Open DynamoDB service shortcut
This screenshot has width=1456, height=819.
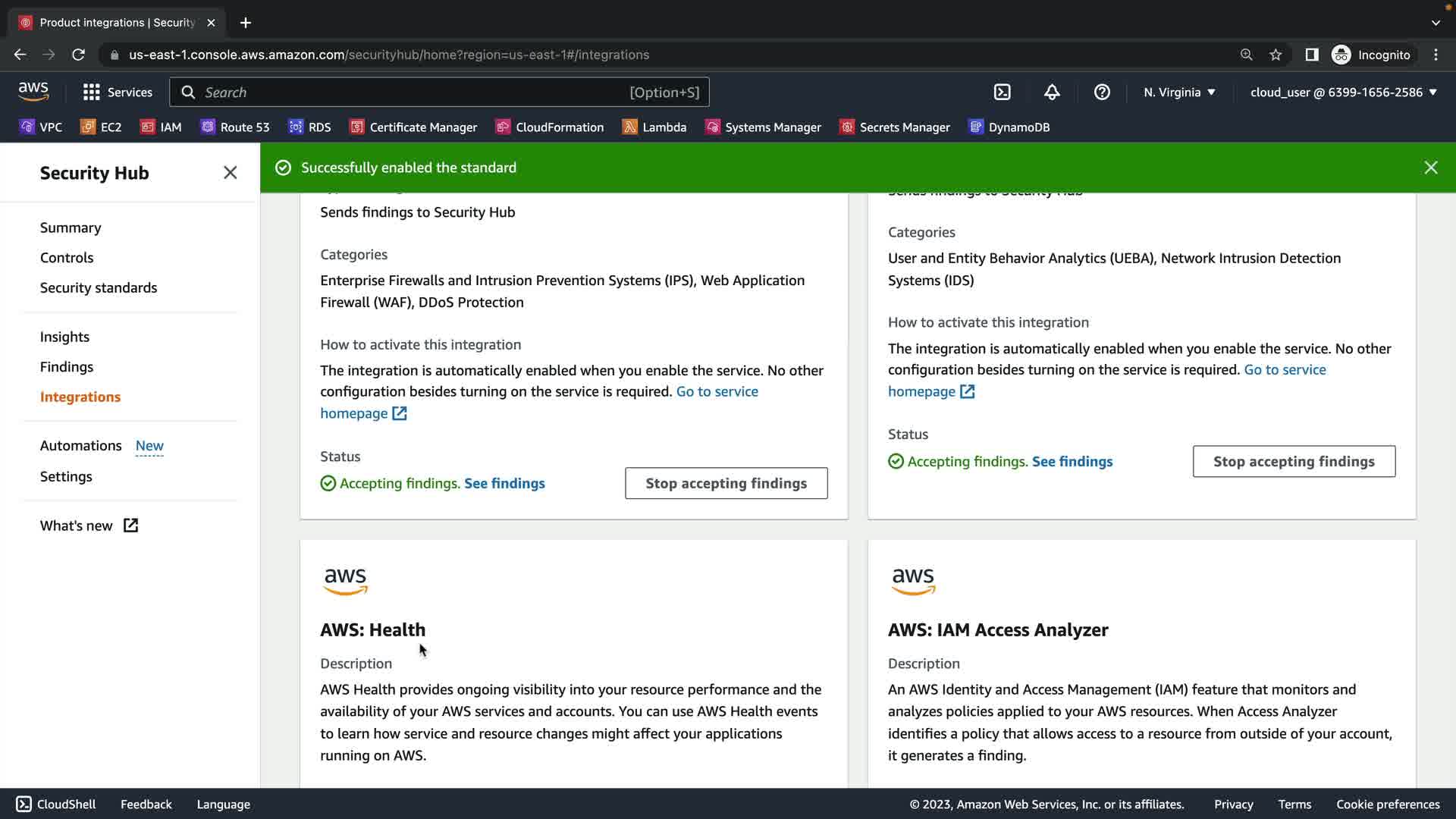(1009, 127)
